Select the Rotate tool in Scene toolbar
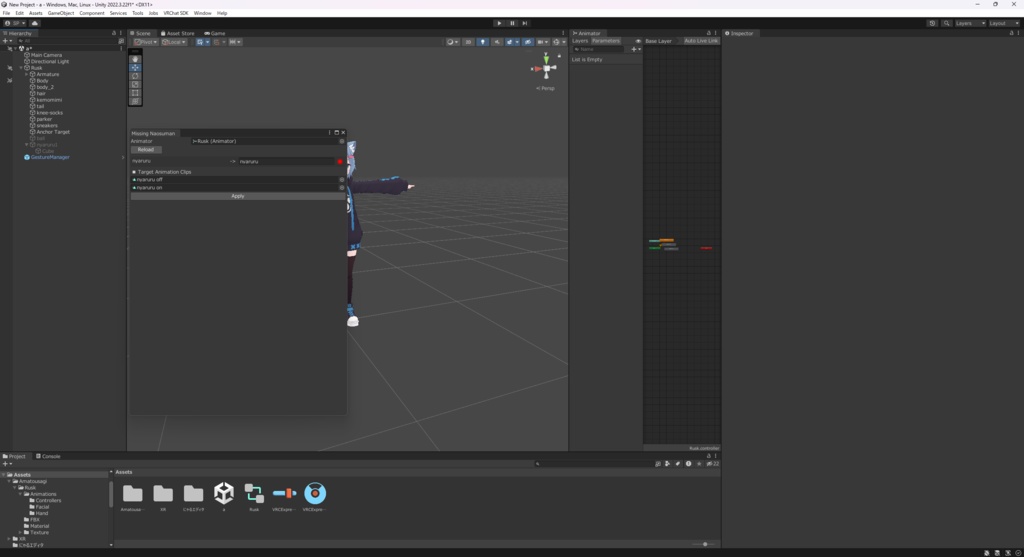The image size is (1024, 557). [x=135, y=76]
